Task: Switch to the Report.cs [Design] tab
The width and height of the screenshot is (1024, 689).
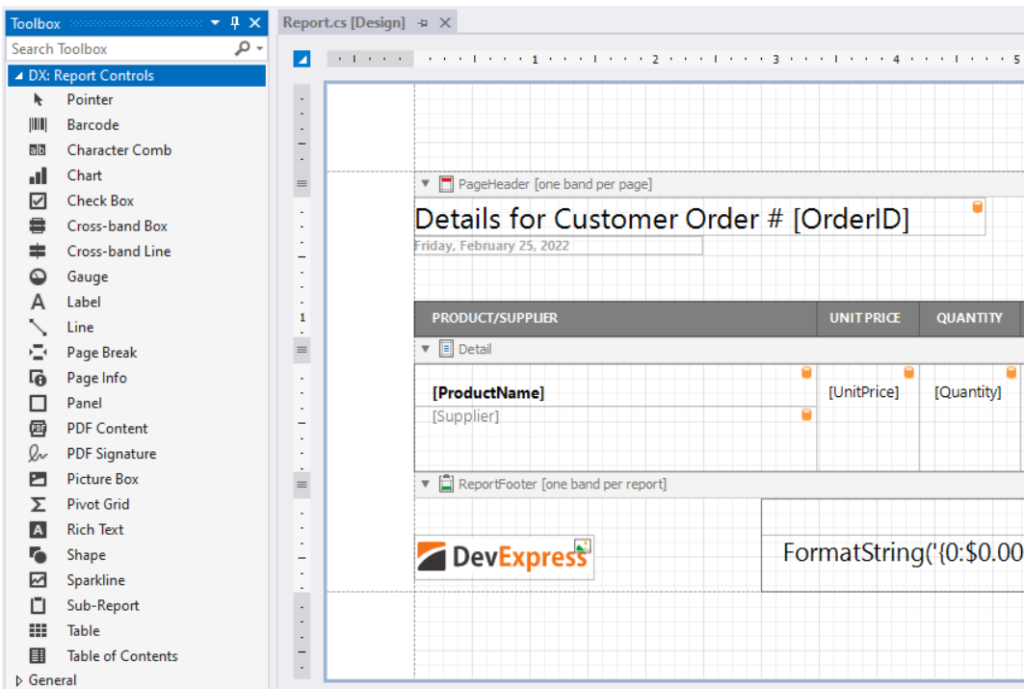Action: [x=344, y=23]
